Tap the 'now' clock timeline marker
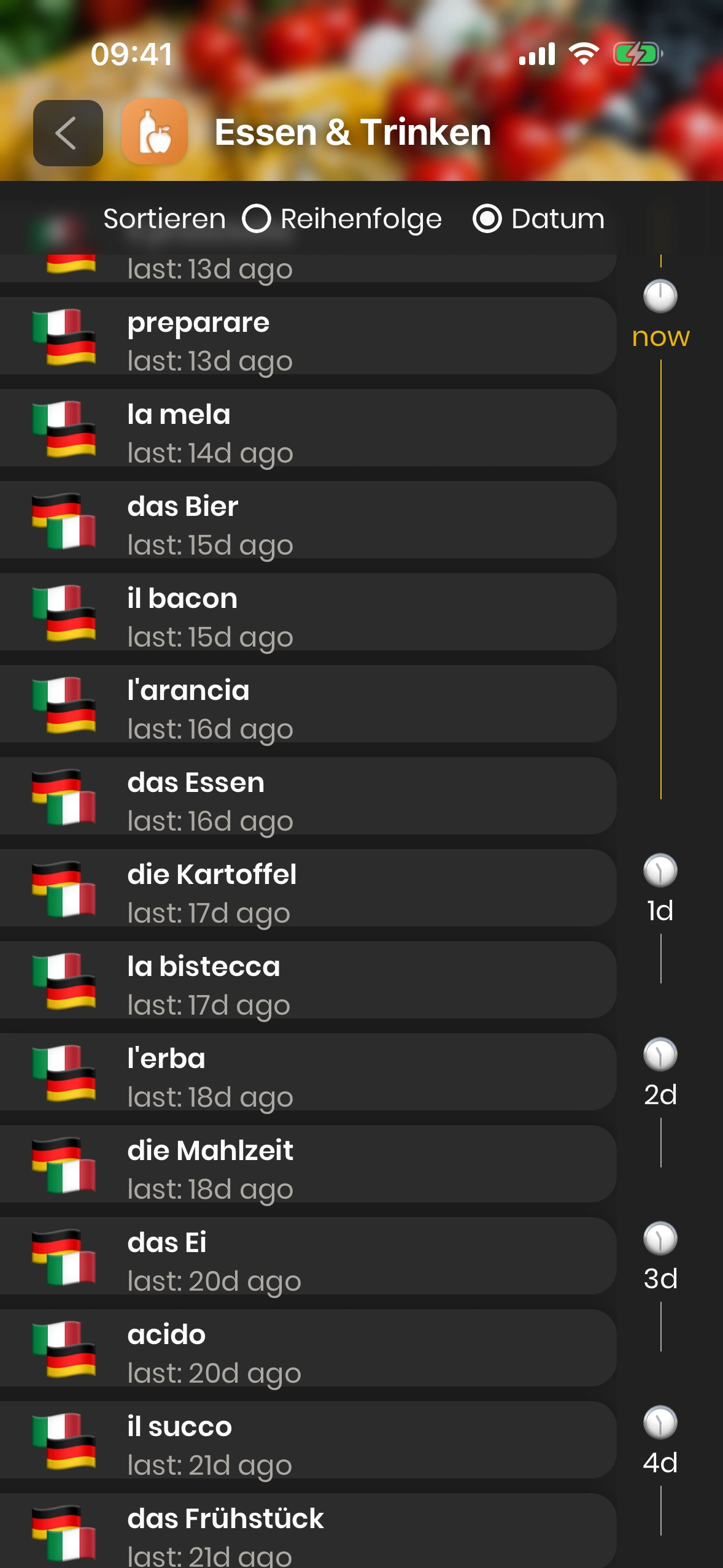Image resolution: width=723 pixels, height=1568 pixels. (x=660, y=296)
